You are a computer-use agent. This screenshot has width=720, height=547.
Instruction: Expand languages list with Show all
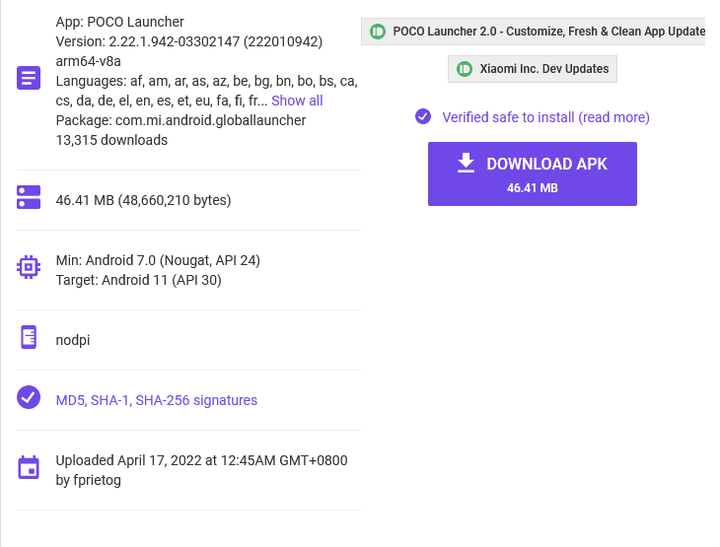(297, 101)
